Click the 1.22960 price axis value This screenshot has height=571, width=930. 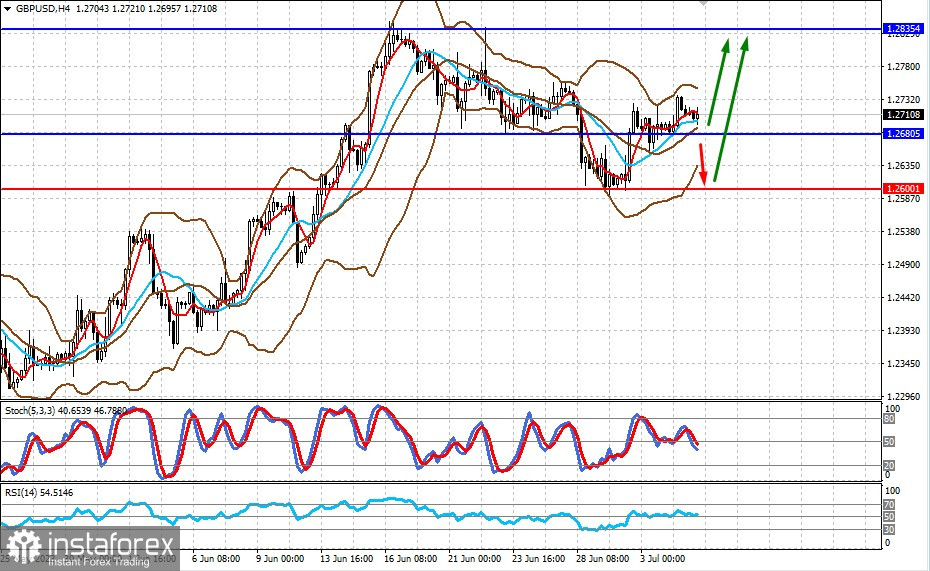[x=903, y=396]
